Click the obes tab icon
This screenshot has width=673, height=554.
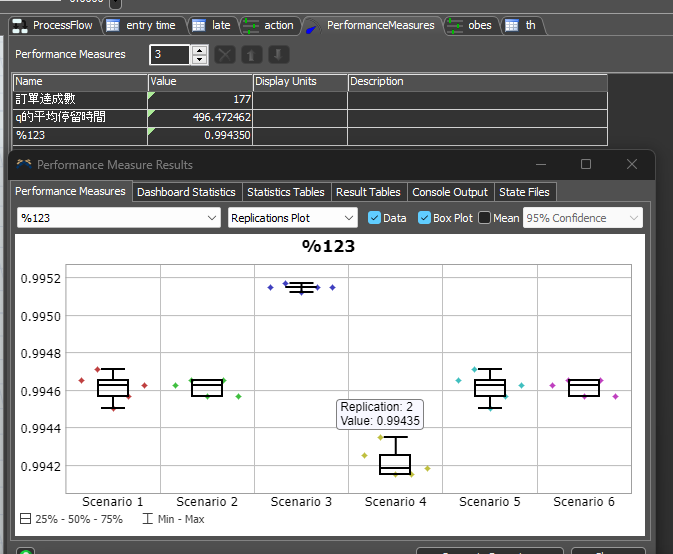455,25
